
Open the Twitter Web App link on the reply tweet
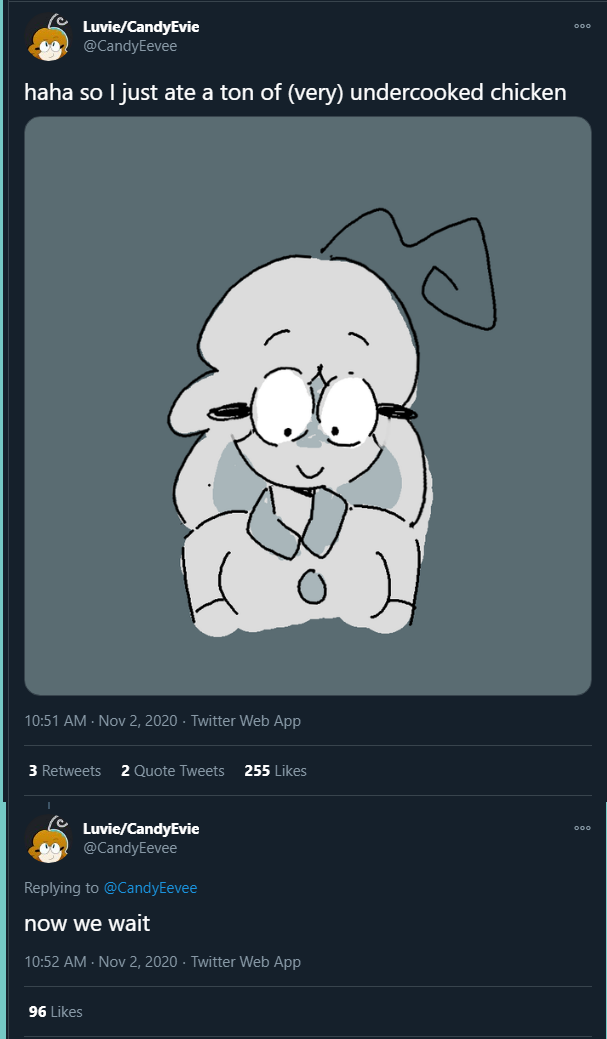coord(246,961)
